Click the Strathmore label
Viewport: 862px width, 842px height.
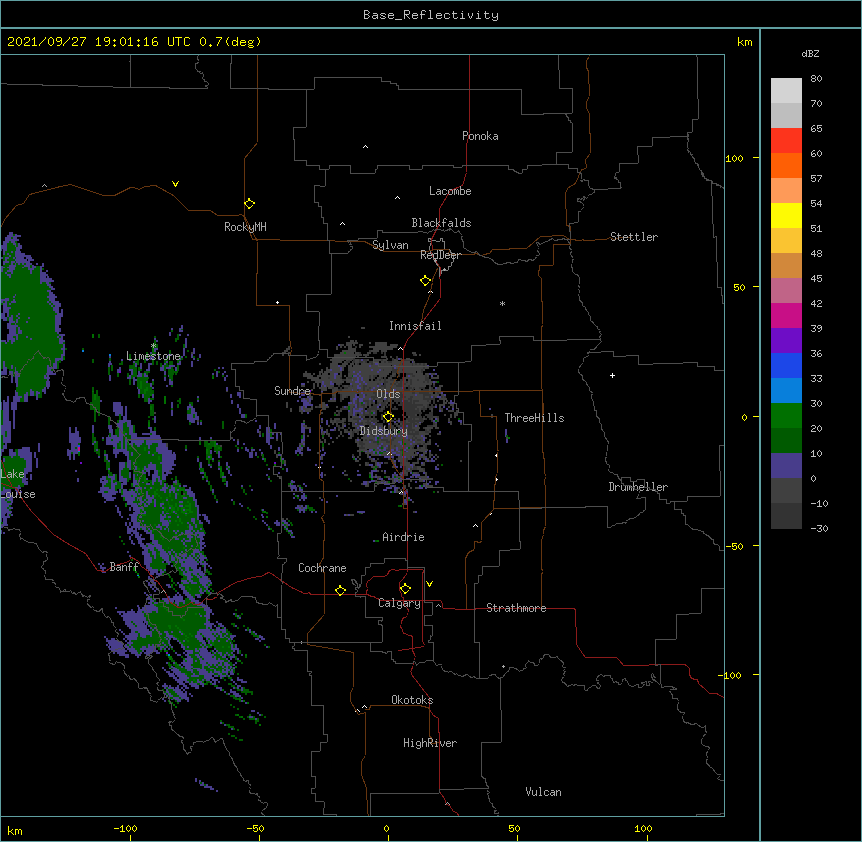[x=516, y=608]
